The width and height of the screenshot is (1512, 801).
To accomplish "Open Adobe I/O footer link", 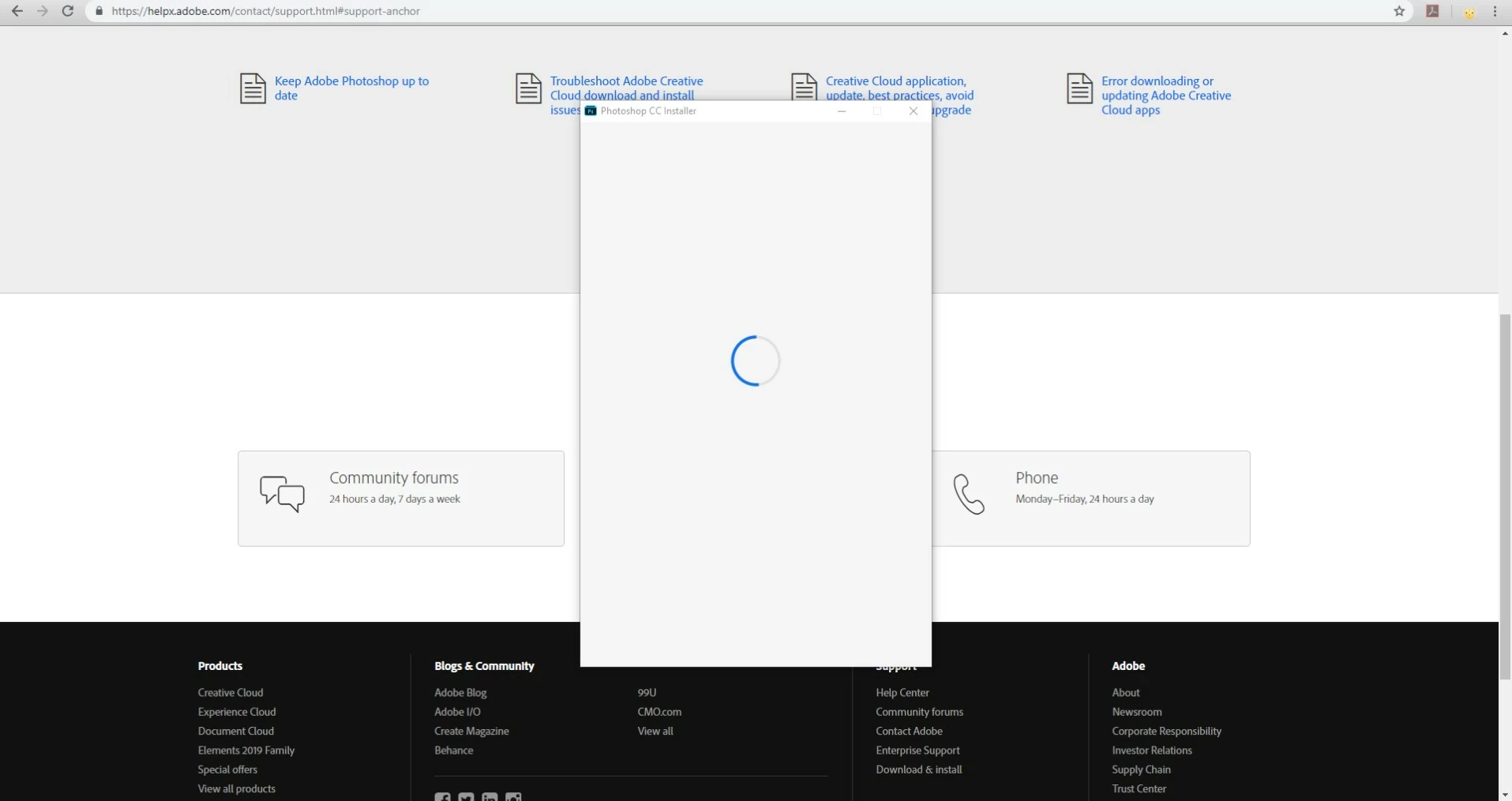I will coord(457,712).
